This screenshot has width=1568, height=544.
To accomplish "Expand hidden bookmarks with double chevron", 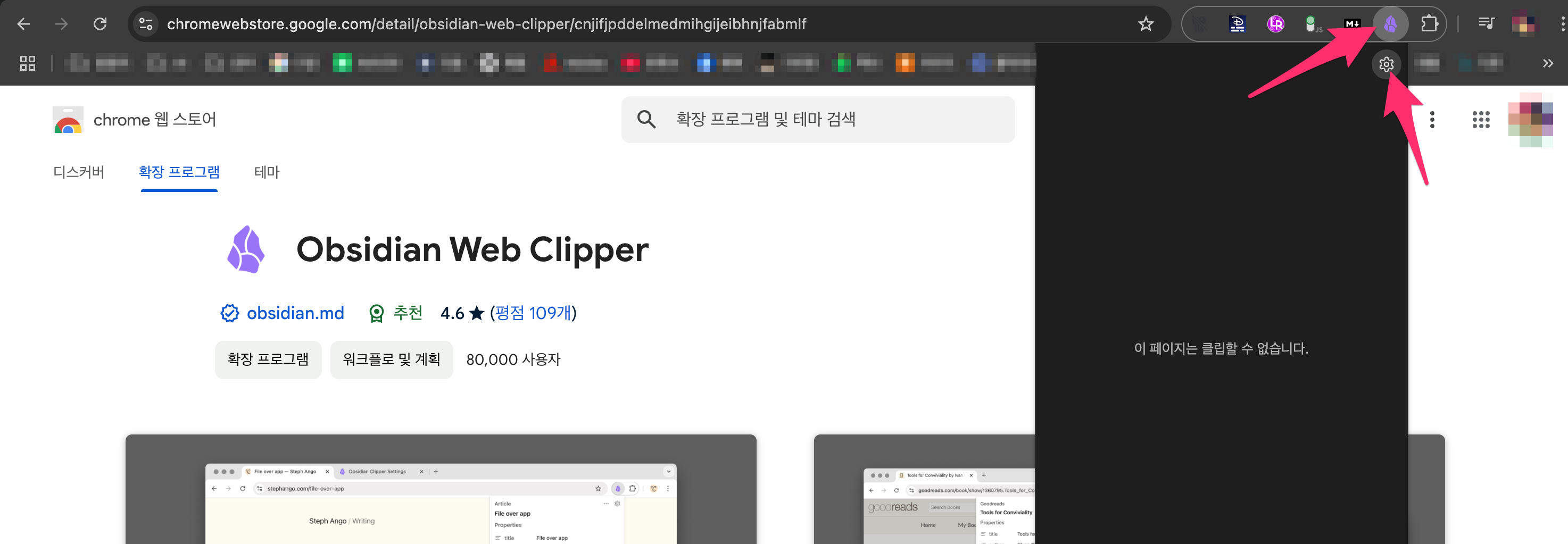I will click(x=1547, y=63).
